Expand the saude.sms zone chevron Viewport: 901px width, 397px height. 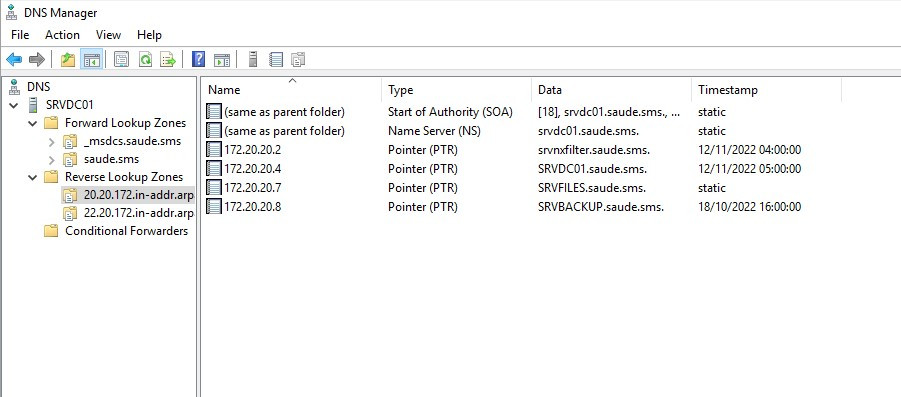(x=51, y=160)
